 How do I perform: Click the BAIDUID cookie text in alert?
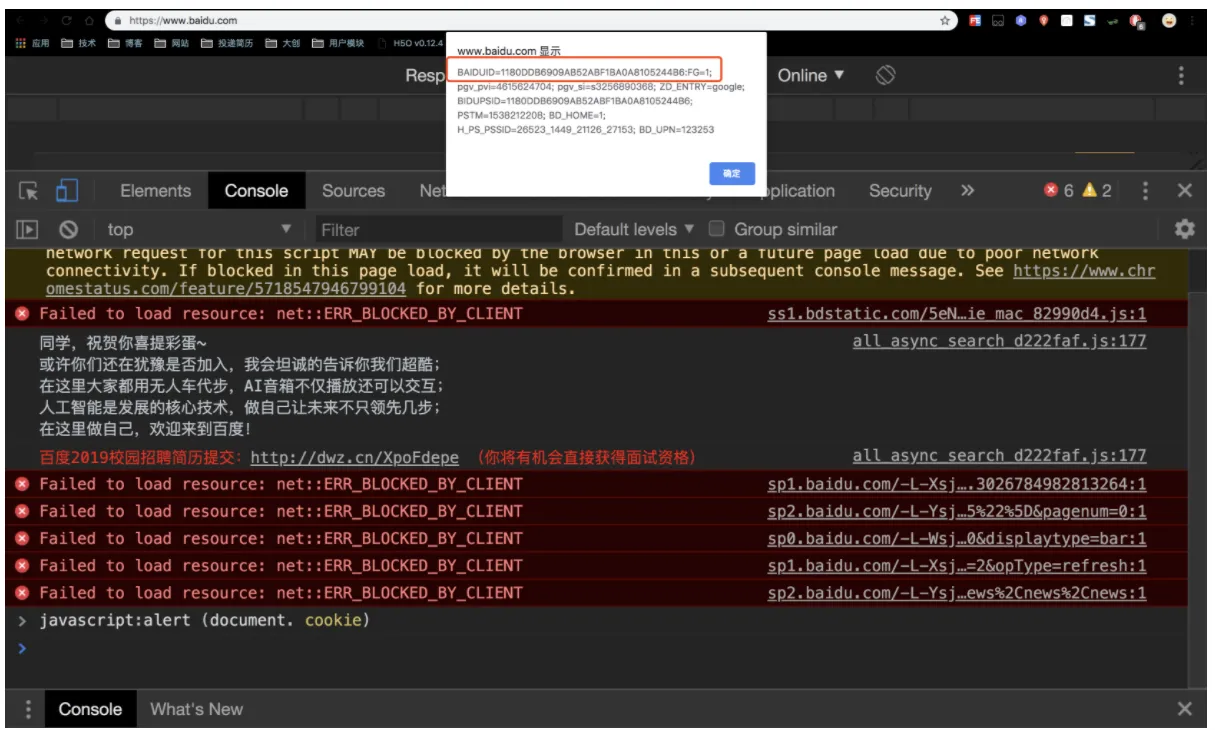pos(584,73)
